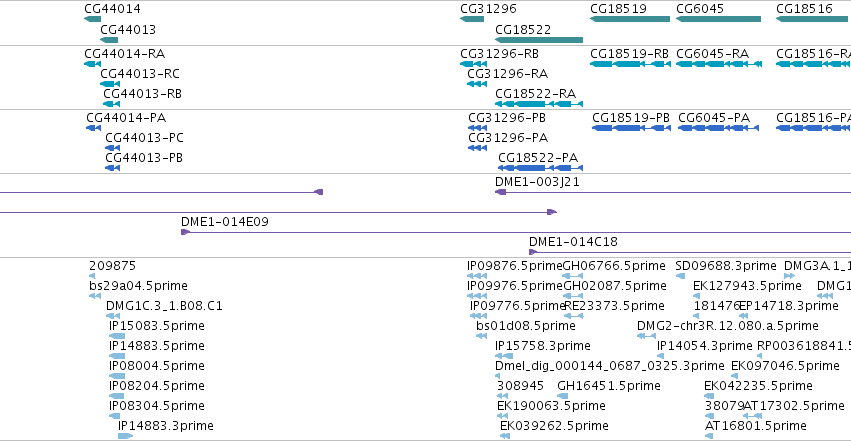The width and height of the screenshot is (851, 441).
Task: Click the IP09876.5prime EST
Action: tap(477, 276)
